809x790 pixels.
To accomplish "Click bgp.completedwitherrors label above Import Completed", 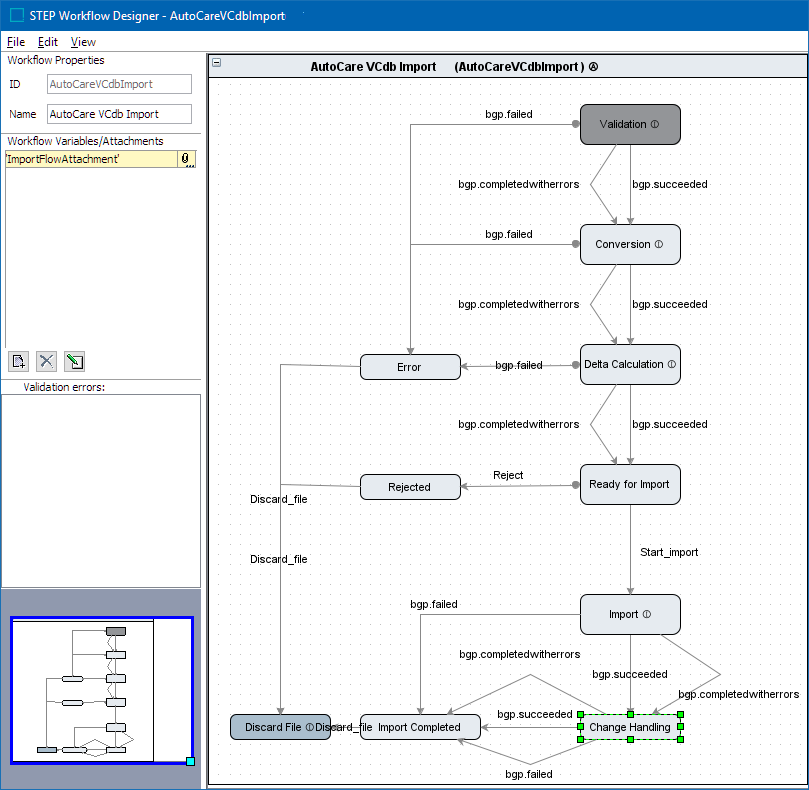I will (520, 654).
